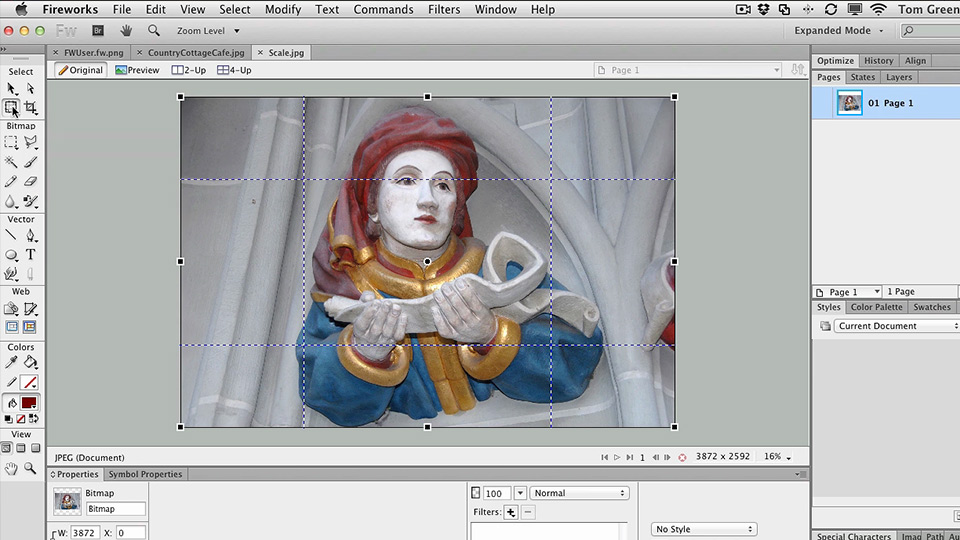Image resolution: width=960 pixels, height=540 pixels.
Task: Switch to the Layers panel tab
Action: click(899, 77)
